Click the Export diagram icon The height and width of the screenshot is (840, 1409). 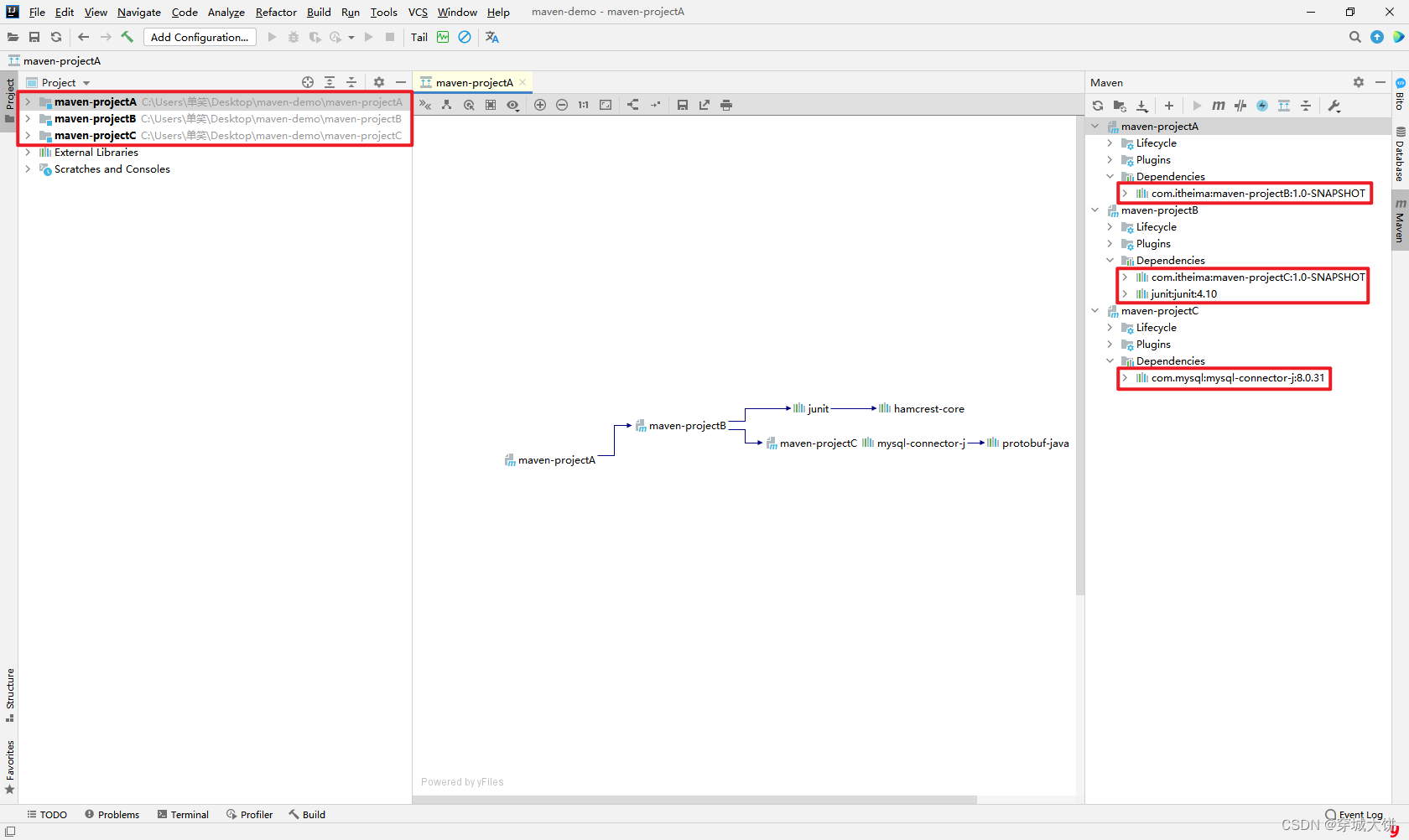click(704, 105)
